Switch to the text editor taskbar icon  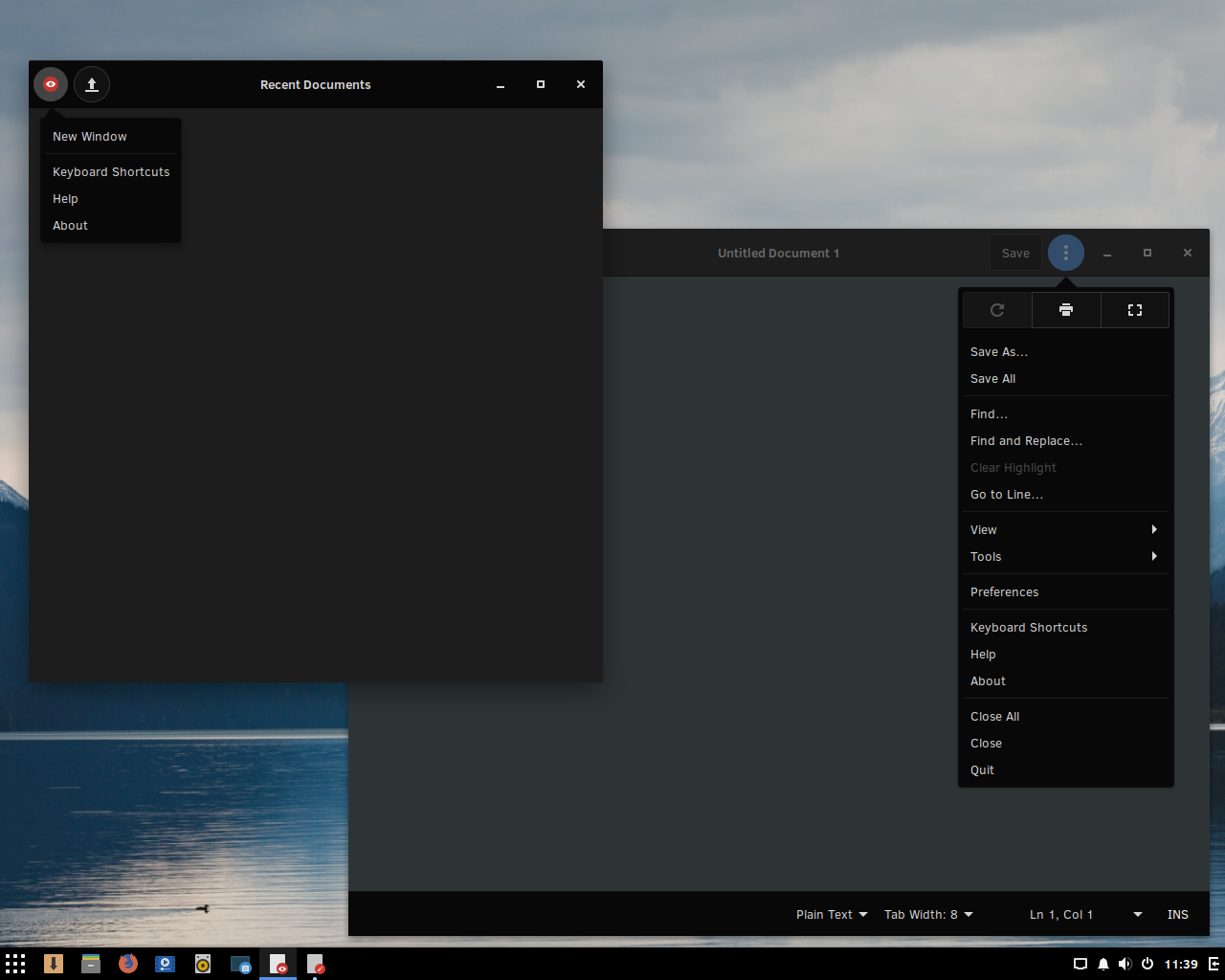(x=316, y=964)
